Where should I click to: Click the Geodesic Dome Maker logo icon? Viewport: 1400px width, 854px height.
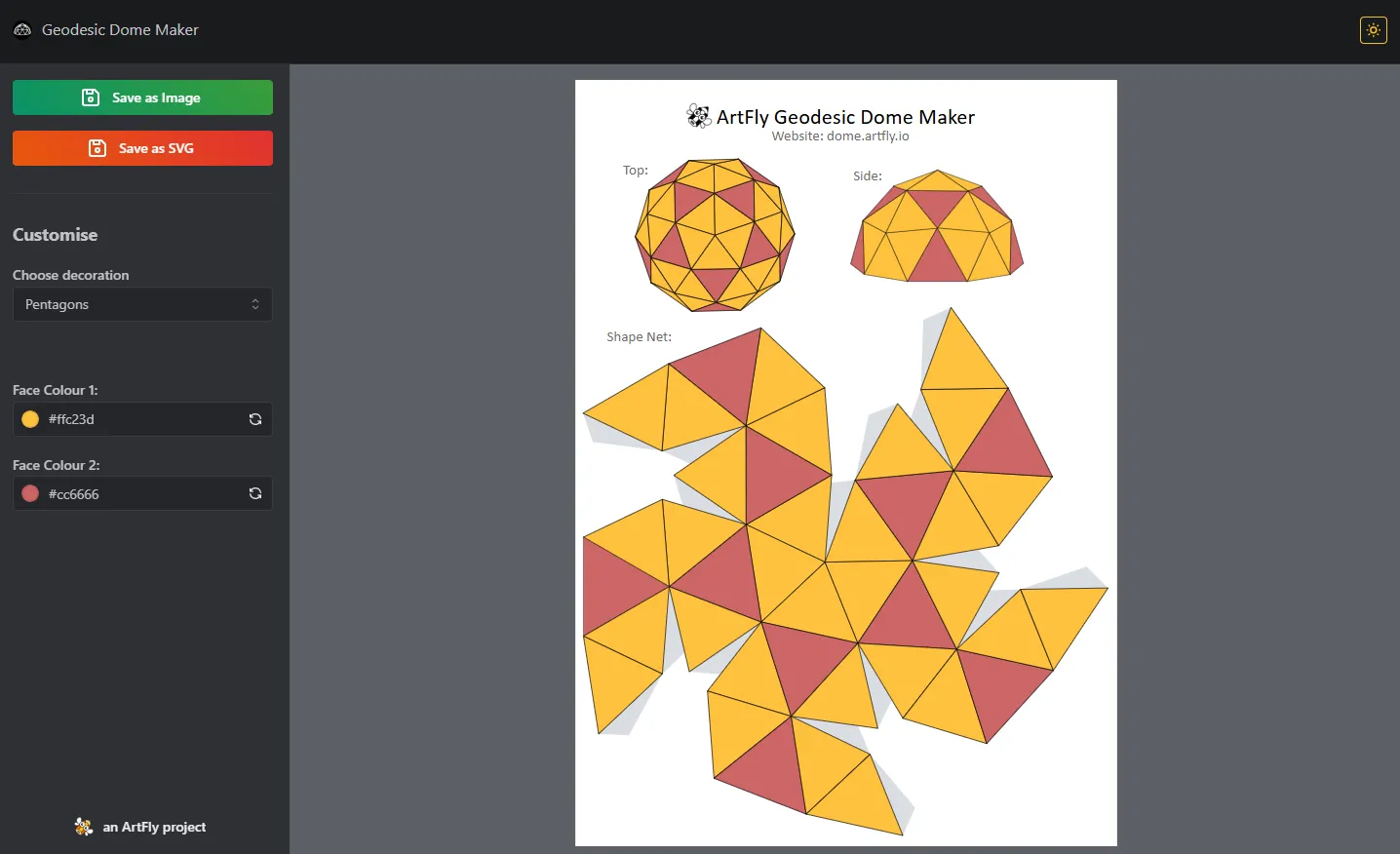point(22,30)
